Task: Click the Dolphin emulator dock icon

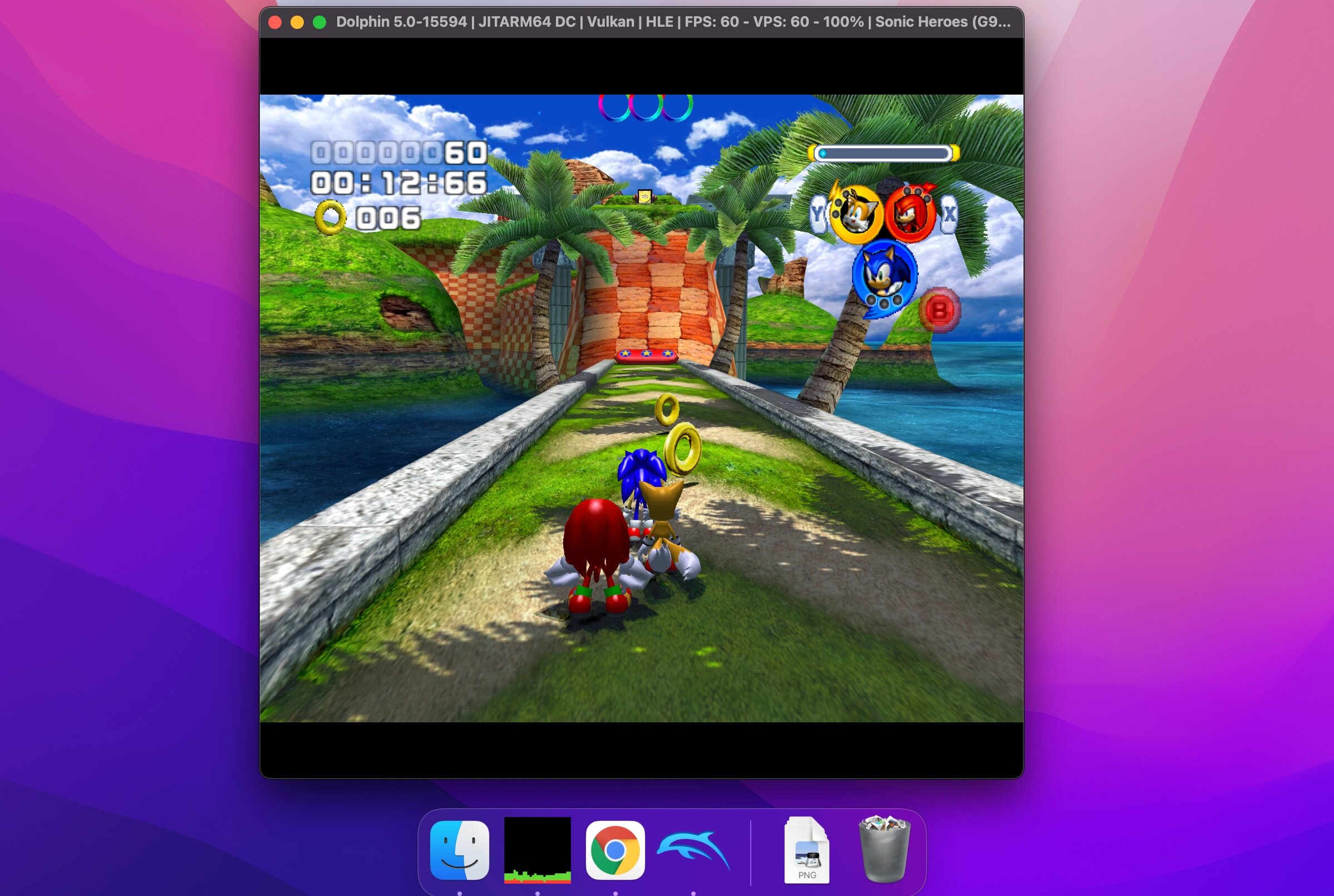Action: click(x=693, y=850)
